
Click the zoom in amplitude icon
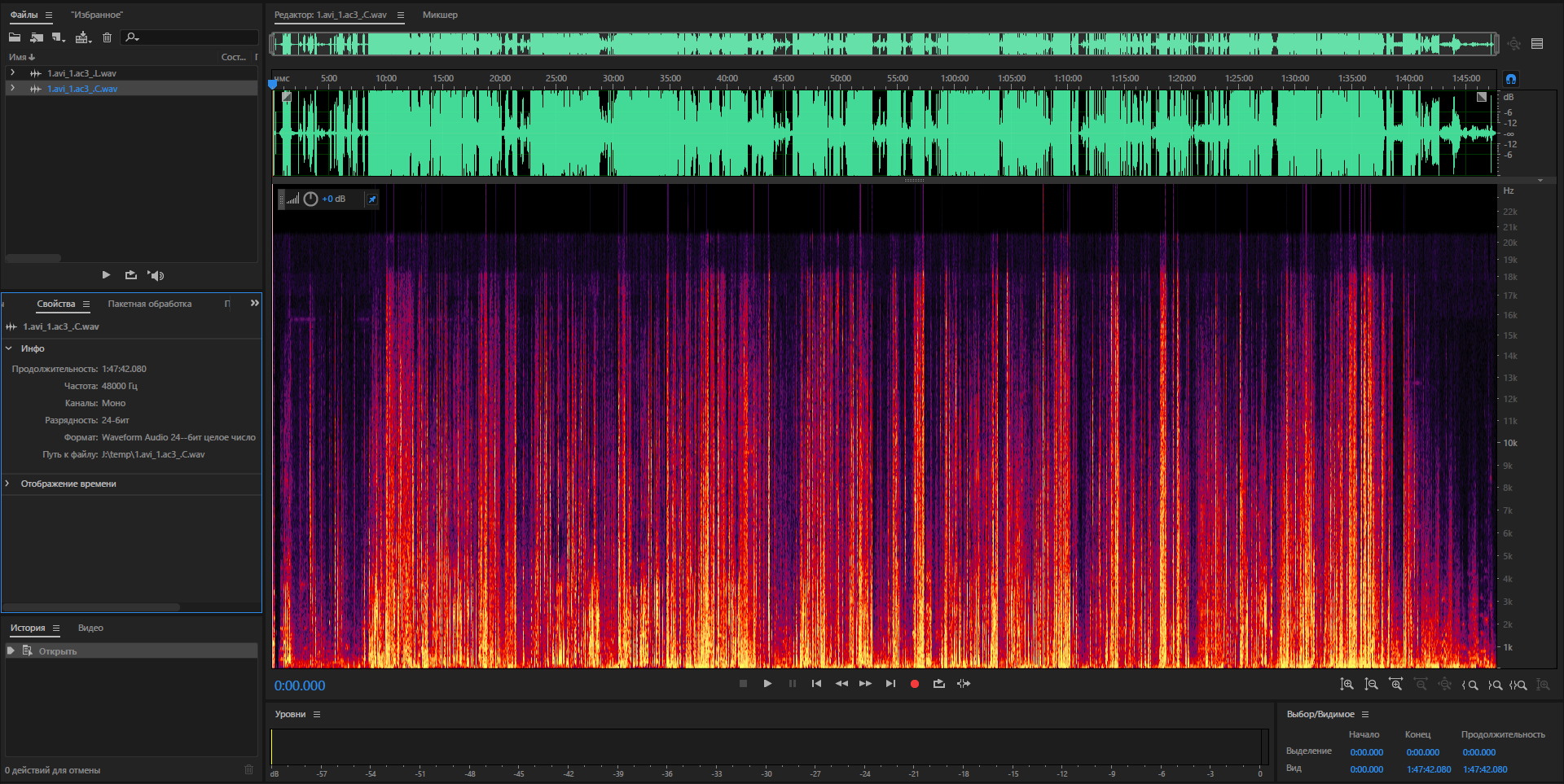[x=1347, y=685]
